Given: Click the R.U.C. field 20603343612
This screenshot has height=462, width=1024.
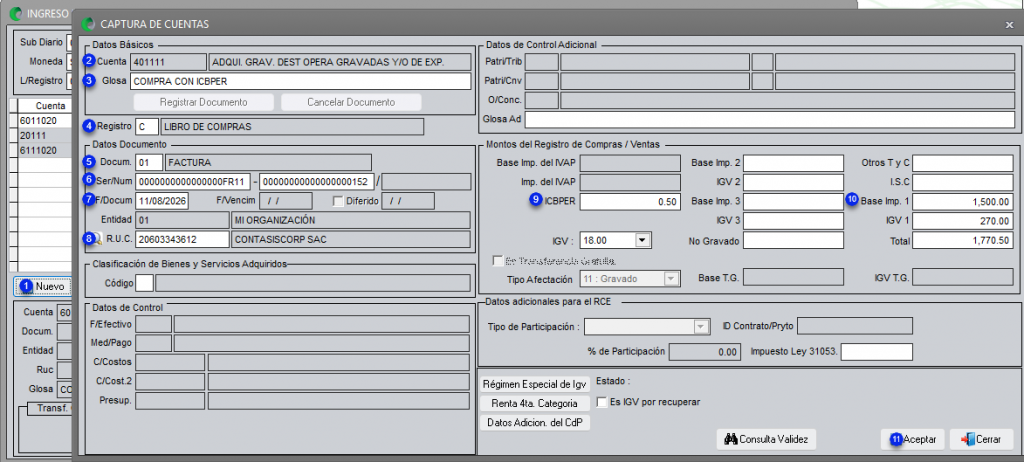Looking at the screenshot, I should click(x=182, y=240).
